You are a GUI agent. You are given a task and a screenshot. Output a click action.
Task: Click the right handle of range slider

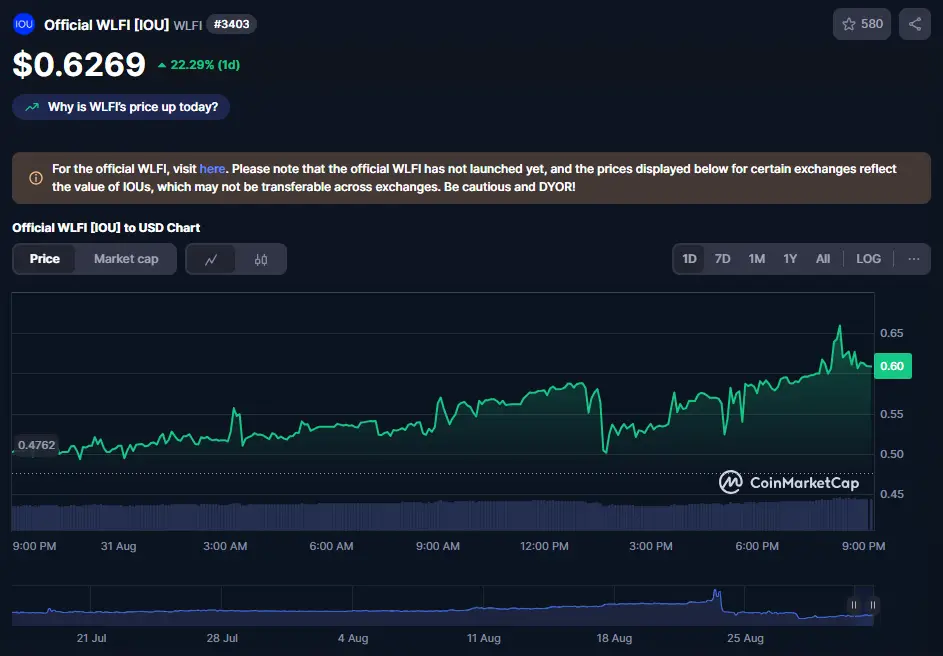[x=873, y=605]
